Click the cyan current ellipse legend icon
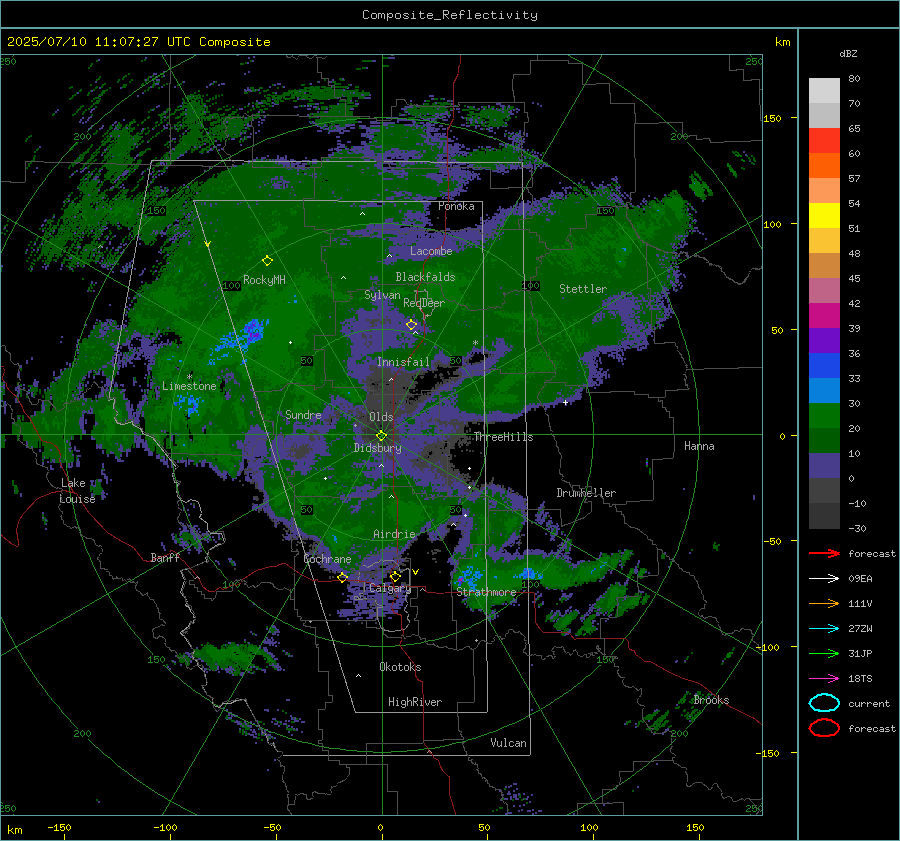 [824, 703]
